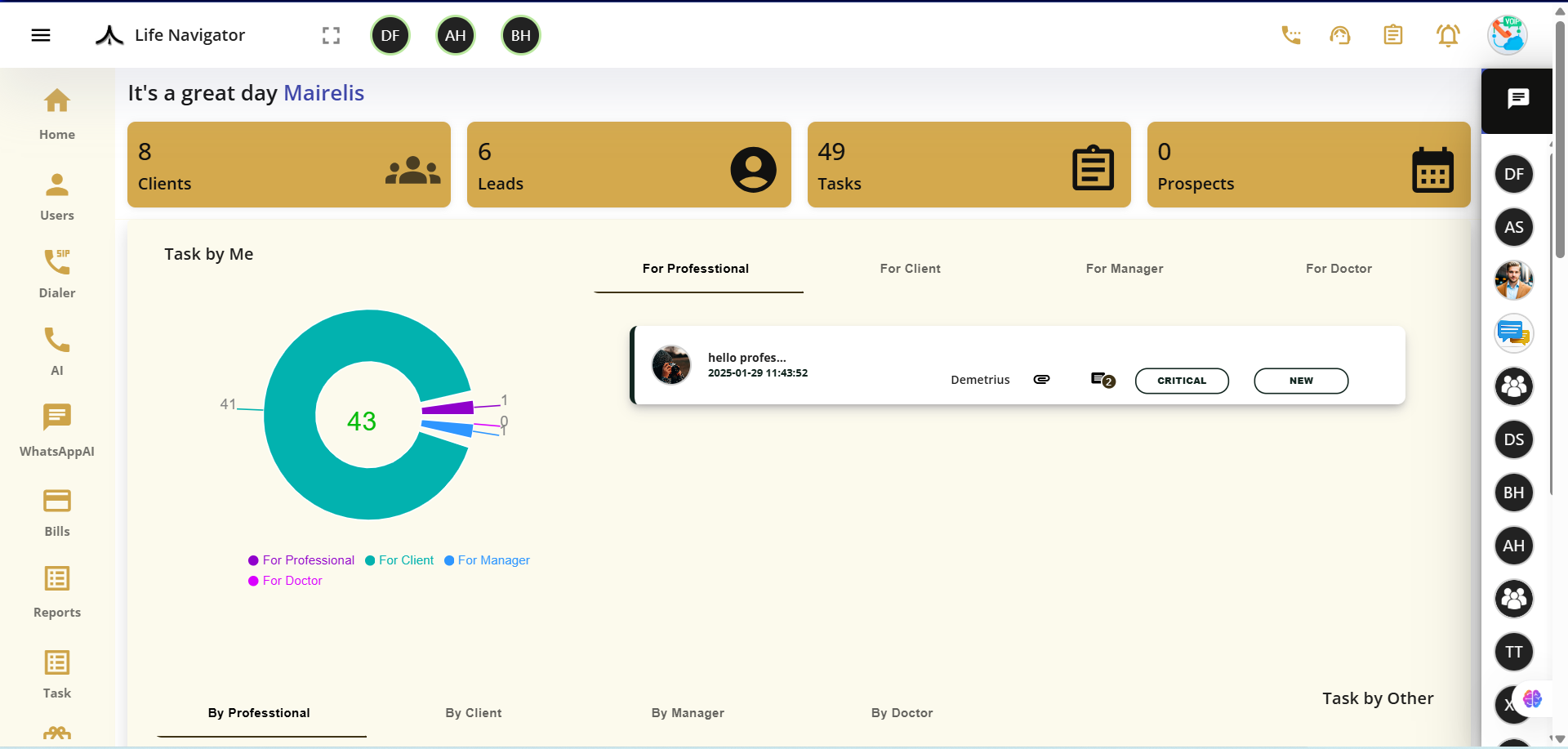Viewport: 1568px width, 749px height.
Task: Click the clipboard icon in header
Action: pyautogui.click(x=1392, y=35)
